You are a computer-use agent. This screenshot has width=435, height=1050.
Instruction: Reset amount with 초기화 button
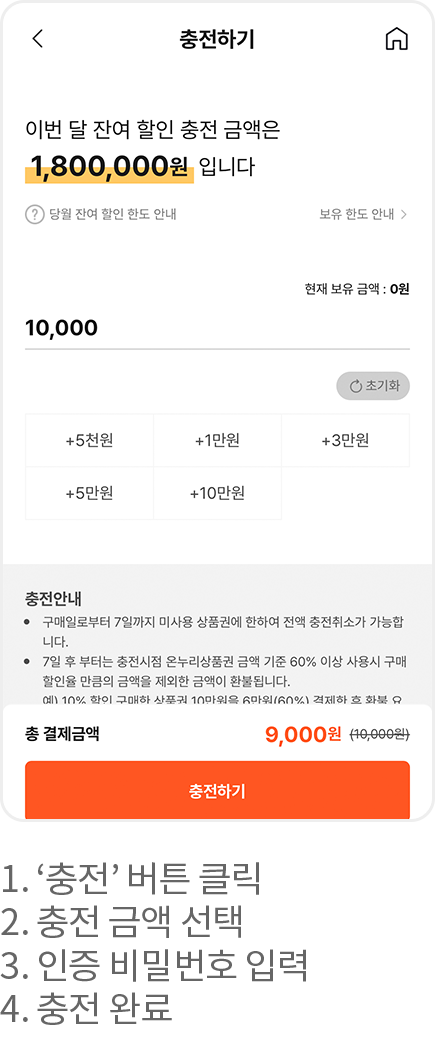[373, 386]
